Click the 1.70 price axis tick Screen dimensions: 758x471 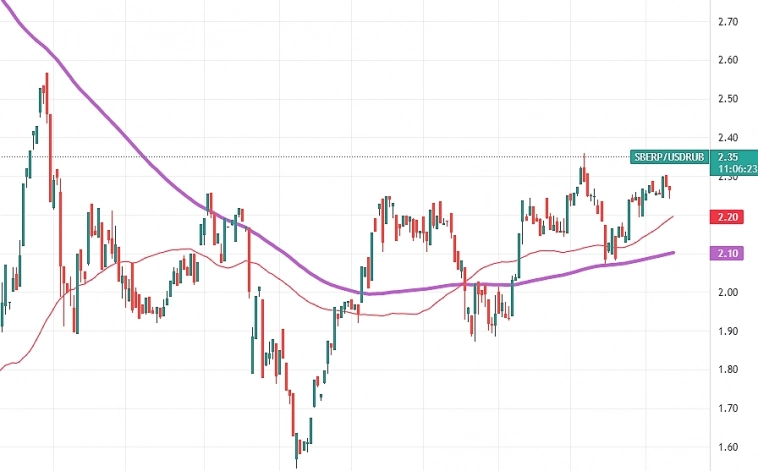tap(728, 409)
